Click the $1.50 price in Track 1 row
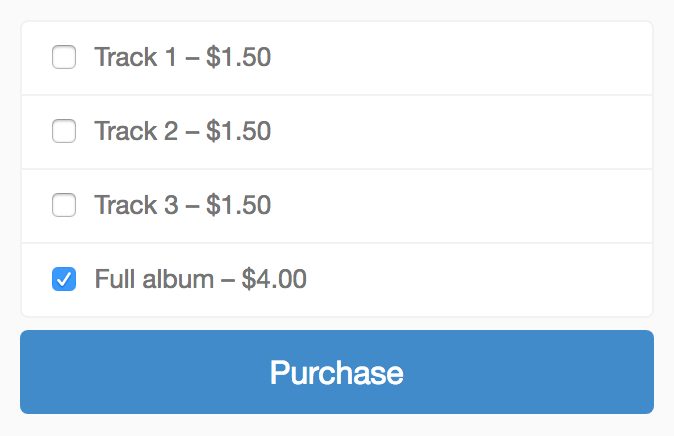The width and height of the screenshot is (674, 436). tap(238, 58)
